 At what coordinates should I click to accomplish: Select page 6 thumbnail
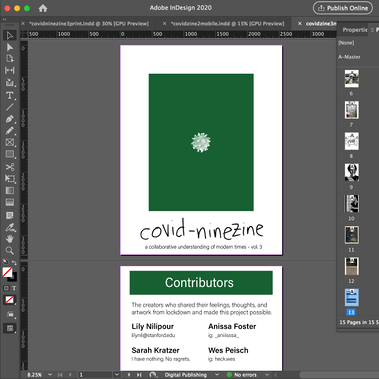(352, 79)
